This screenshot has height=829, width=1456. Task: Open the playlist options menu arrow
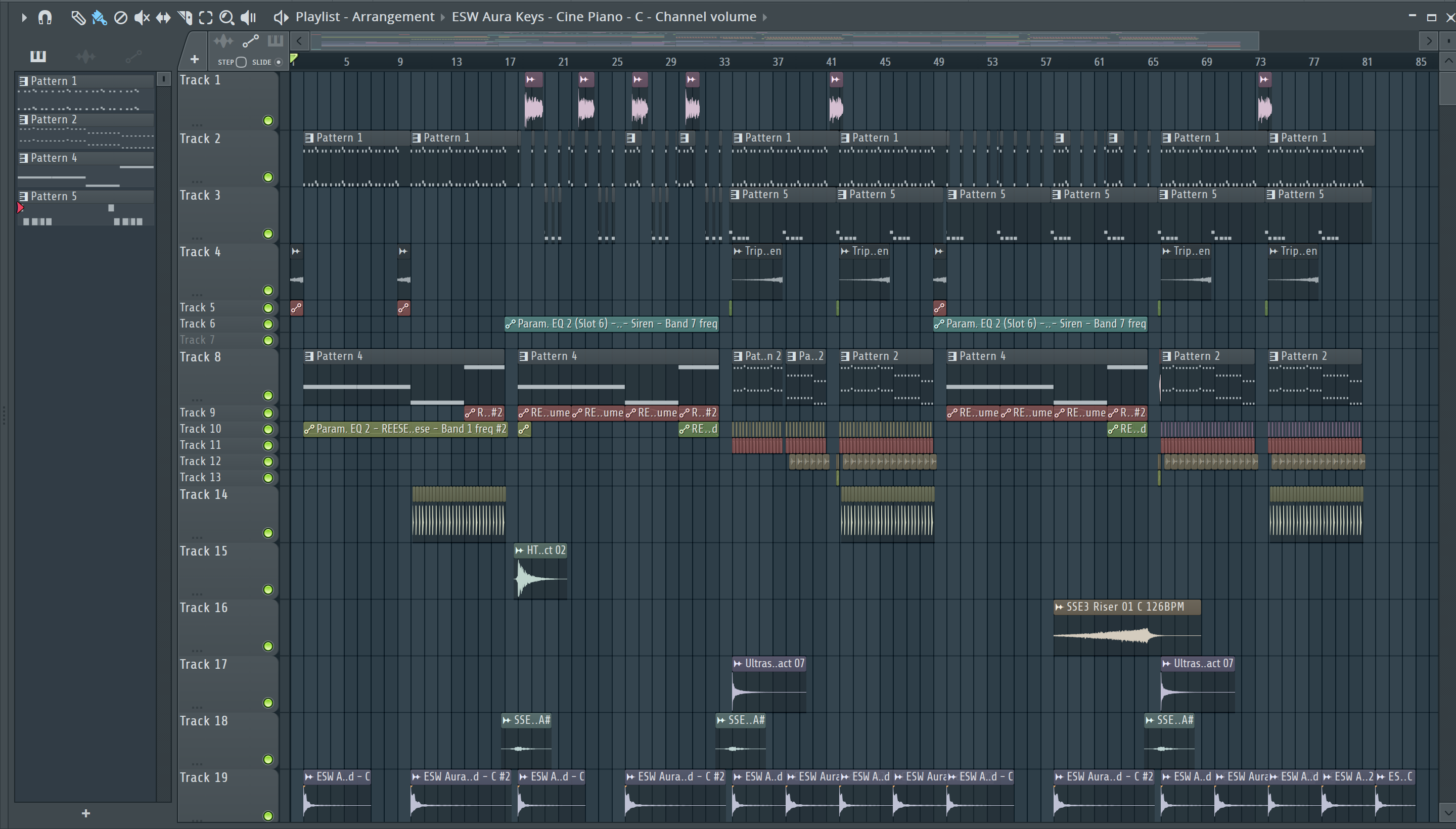pyautogui.click(x=23, y=17)
